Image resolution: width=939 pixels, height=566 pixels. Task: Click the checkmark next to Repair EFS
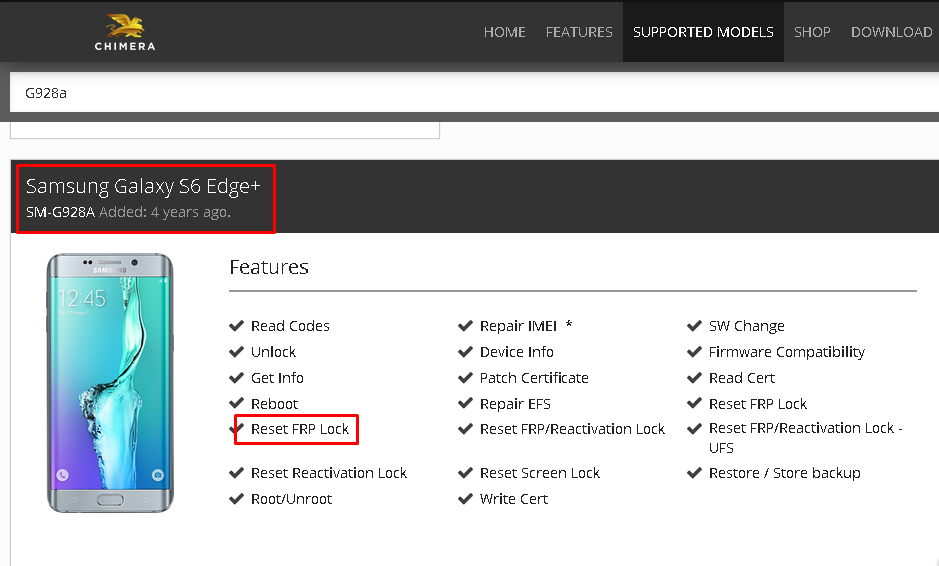(x=465, y=403)
